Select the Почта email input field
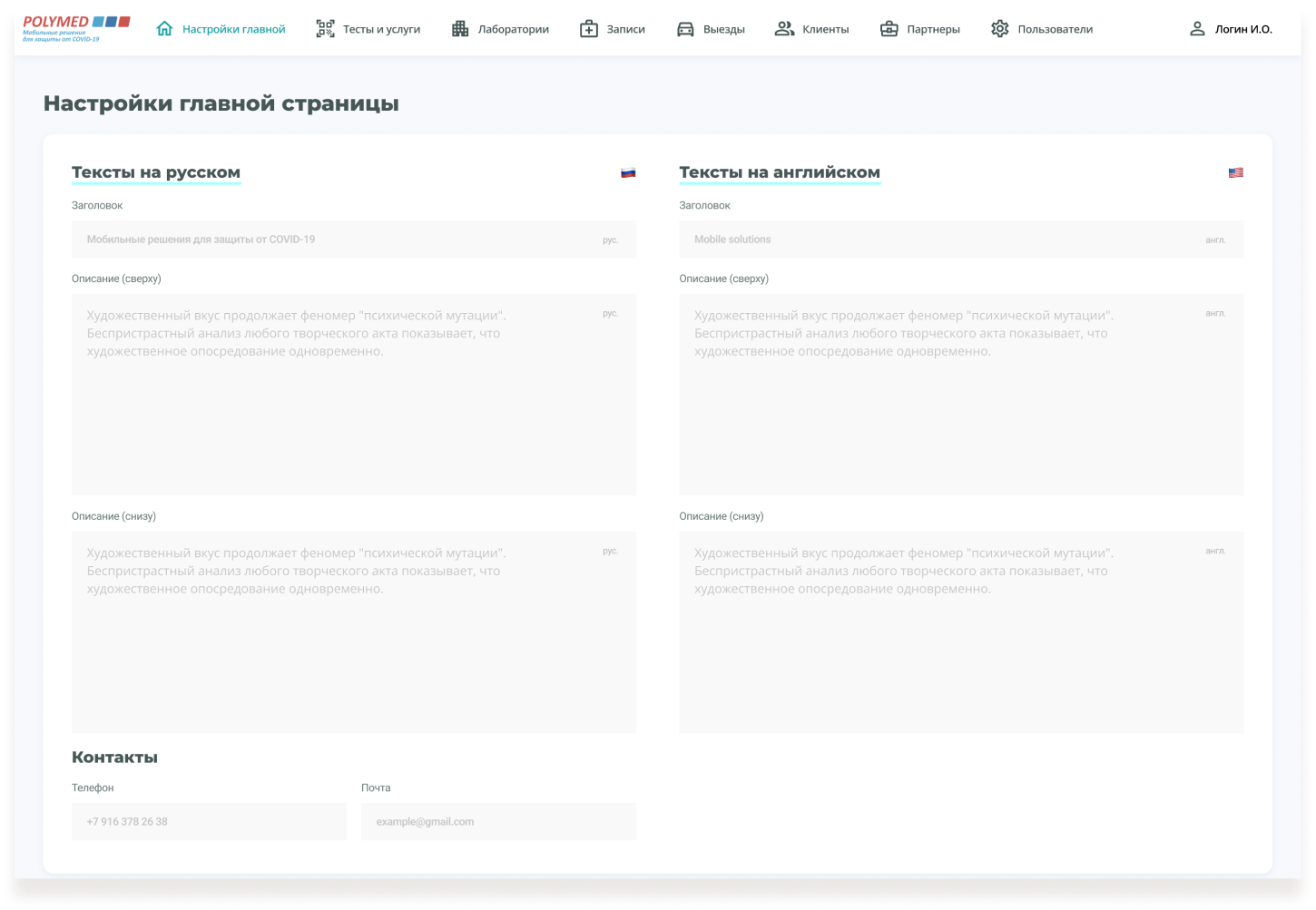The height and width of the screenshot is (910, 1316). (498, 822)
